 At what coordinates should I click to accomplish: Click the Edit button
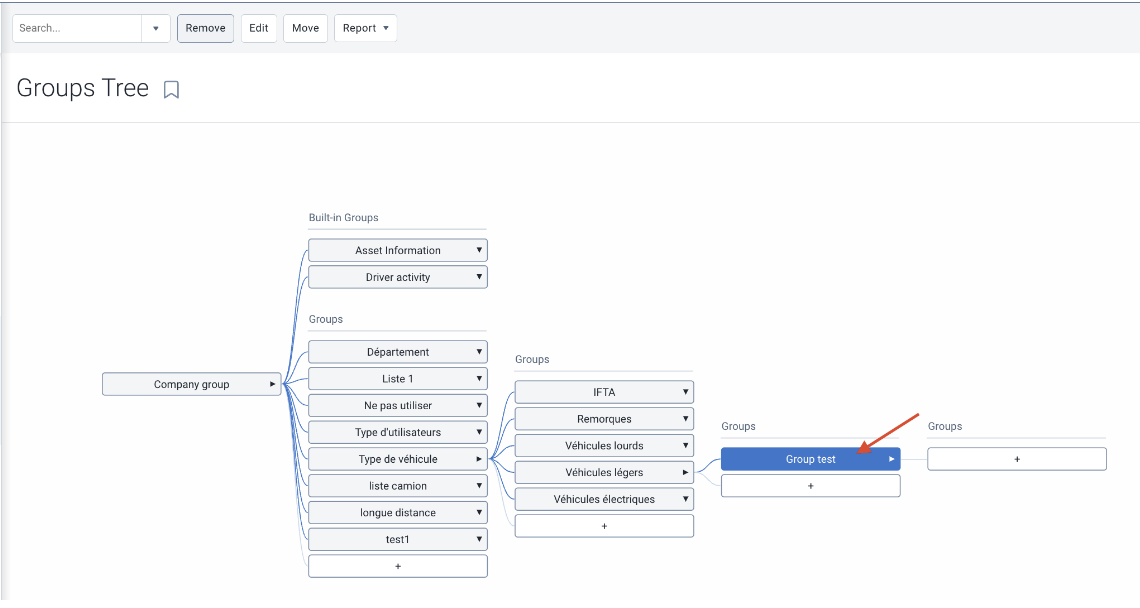pos(259,28)
